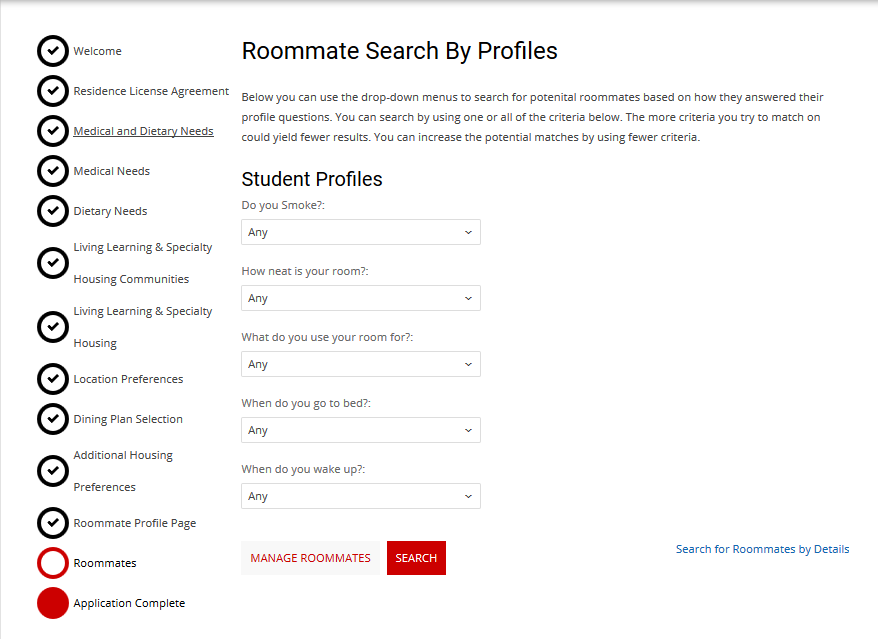Open the "Do you Smoke?" dropdown
Image resolution: width=878 pixels, height=639 pixels.
point(361,232)
